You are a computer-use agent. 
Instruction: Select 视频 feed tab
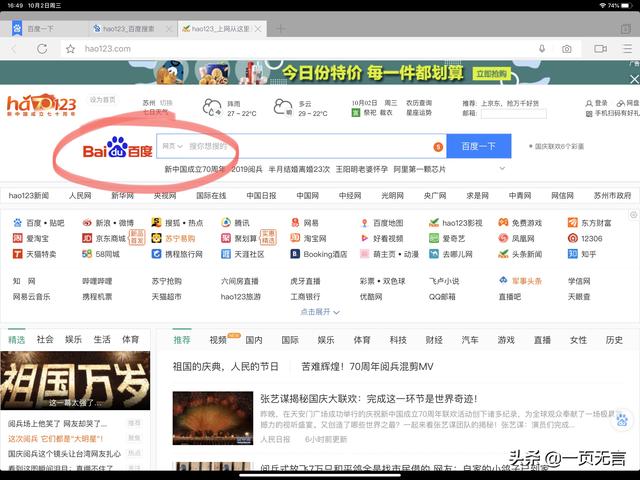click(218, 340)
